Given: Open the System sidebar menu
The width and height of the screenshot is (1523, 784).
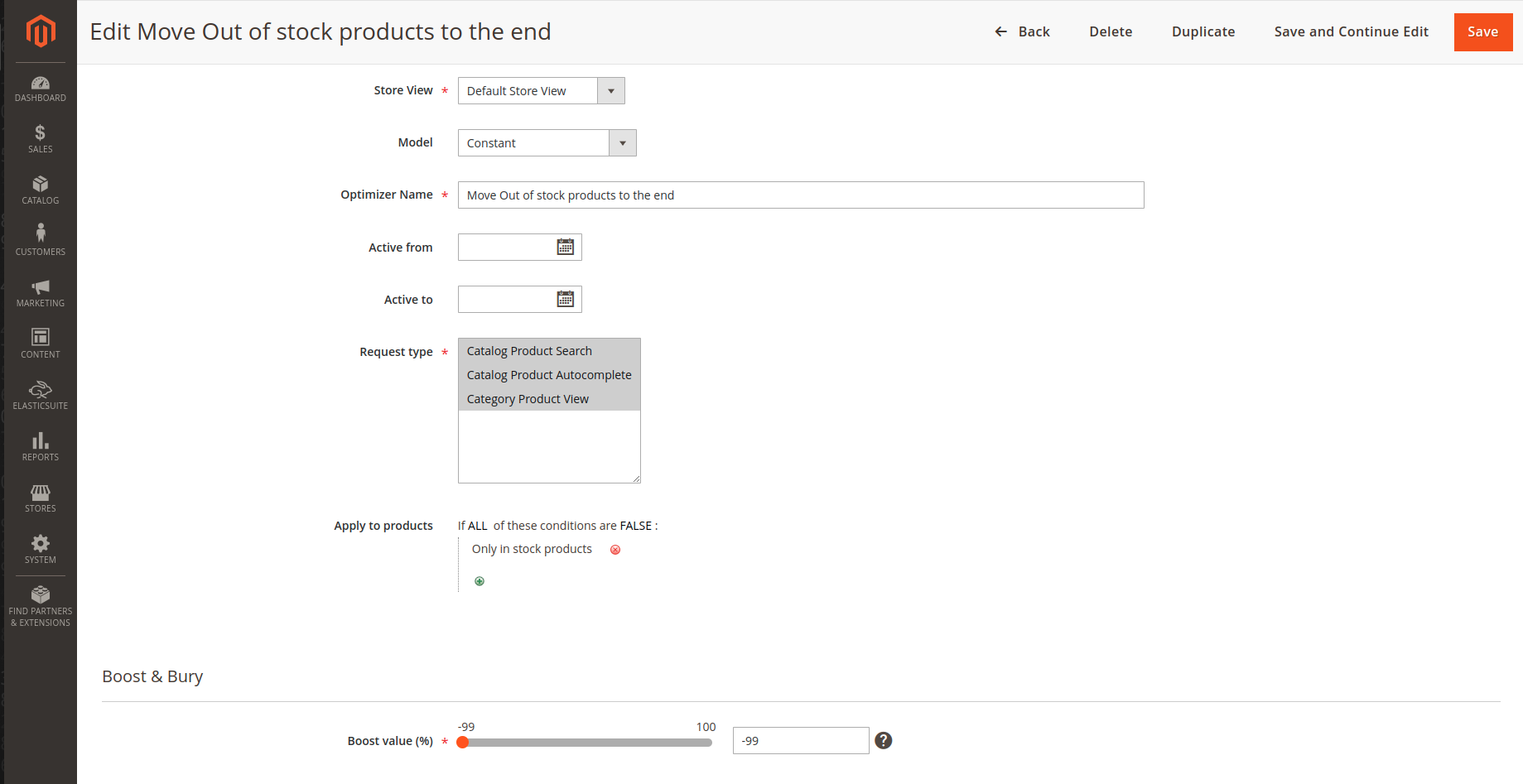Looking at the screenshot, I should pyautogui.click(x=40, y=548).
